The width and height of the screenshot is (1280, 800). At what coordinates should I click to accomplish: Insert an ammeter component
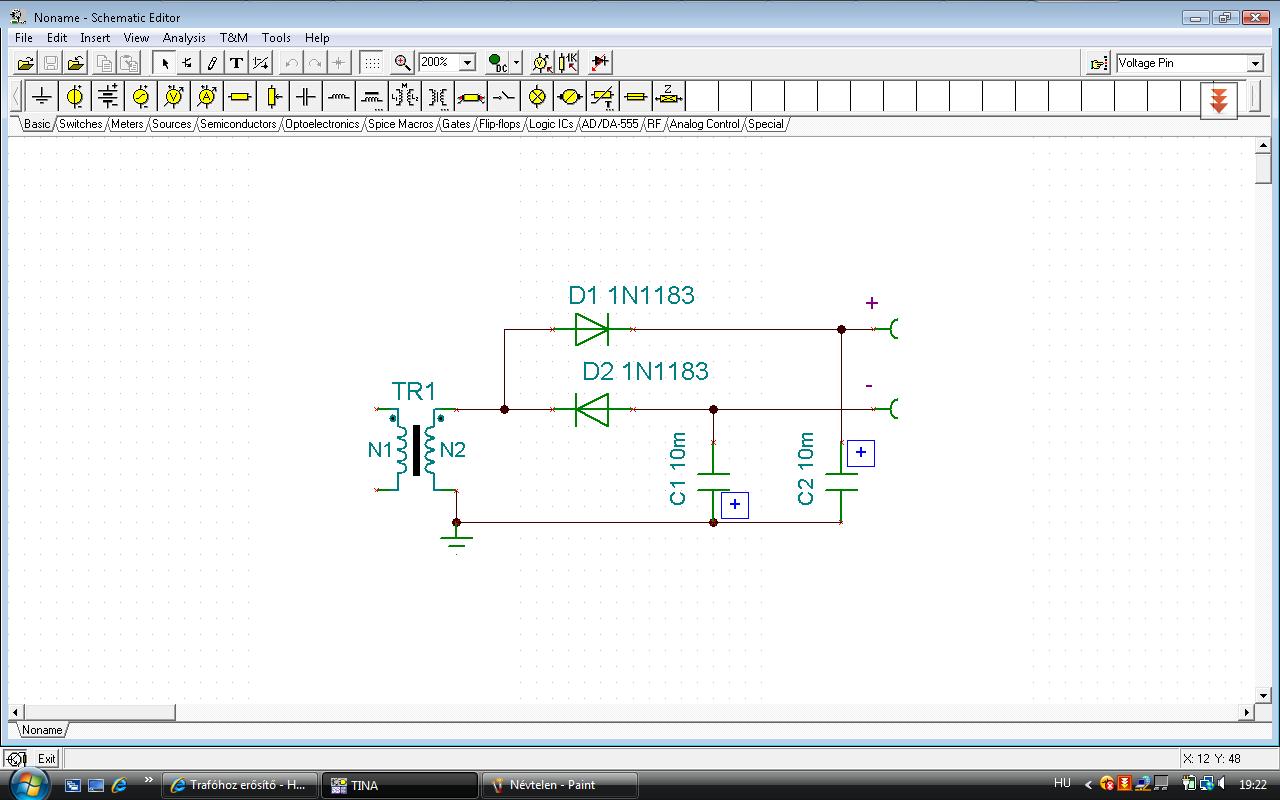[x=207, y=96]
